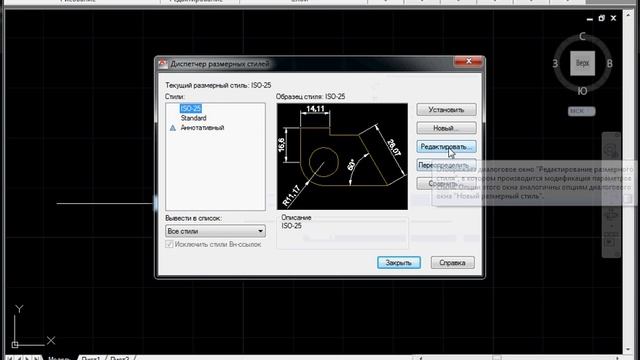Image resolution: width=640 pixels, height=360 pixels.
Task: Close the Диспетчер размерных стилей dialog
Action: click(x=468, y=61)
